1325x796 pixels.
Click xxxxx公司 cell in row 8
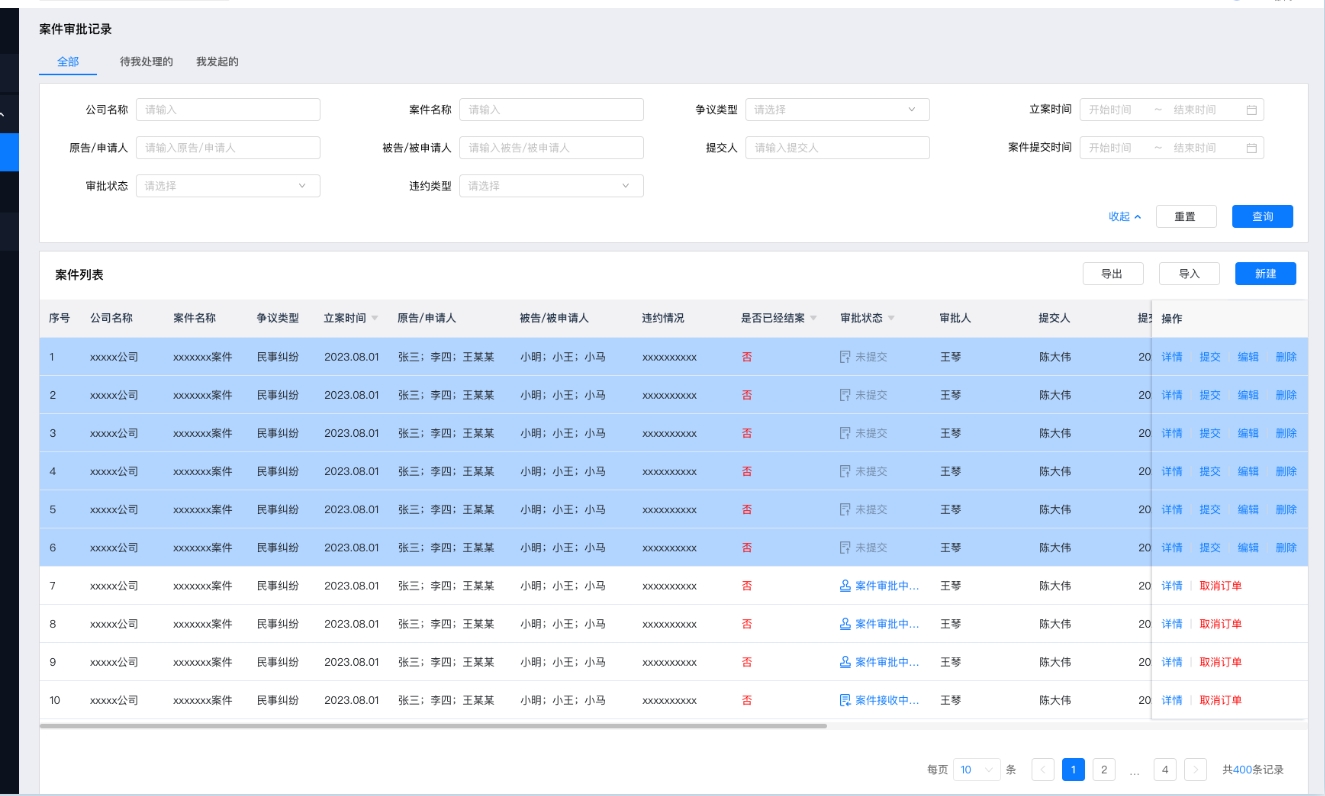click(x=114, y=624)
